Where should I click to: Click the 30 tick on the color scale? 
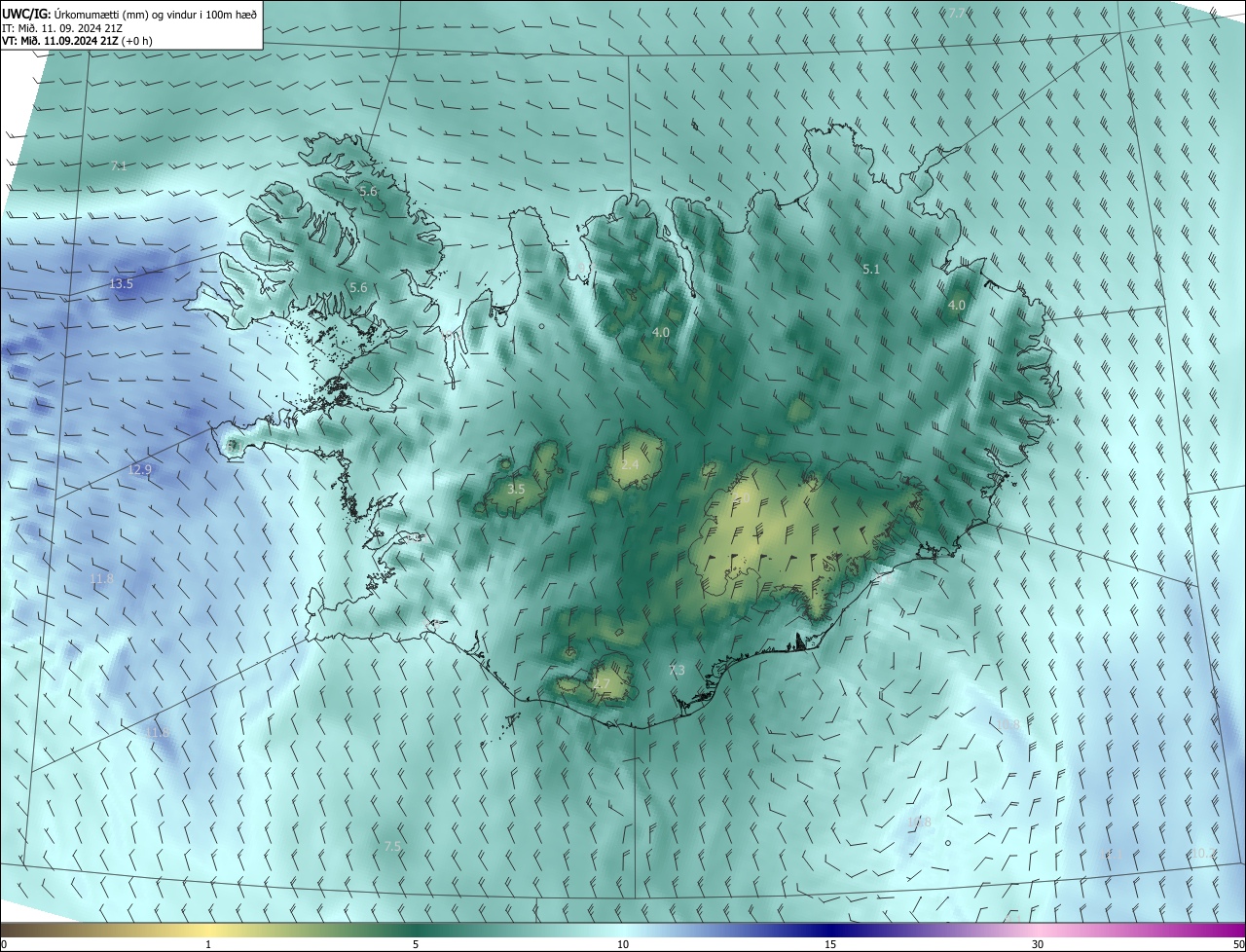point(1038,945)
